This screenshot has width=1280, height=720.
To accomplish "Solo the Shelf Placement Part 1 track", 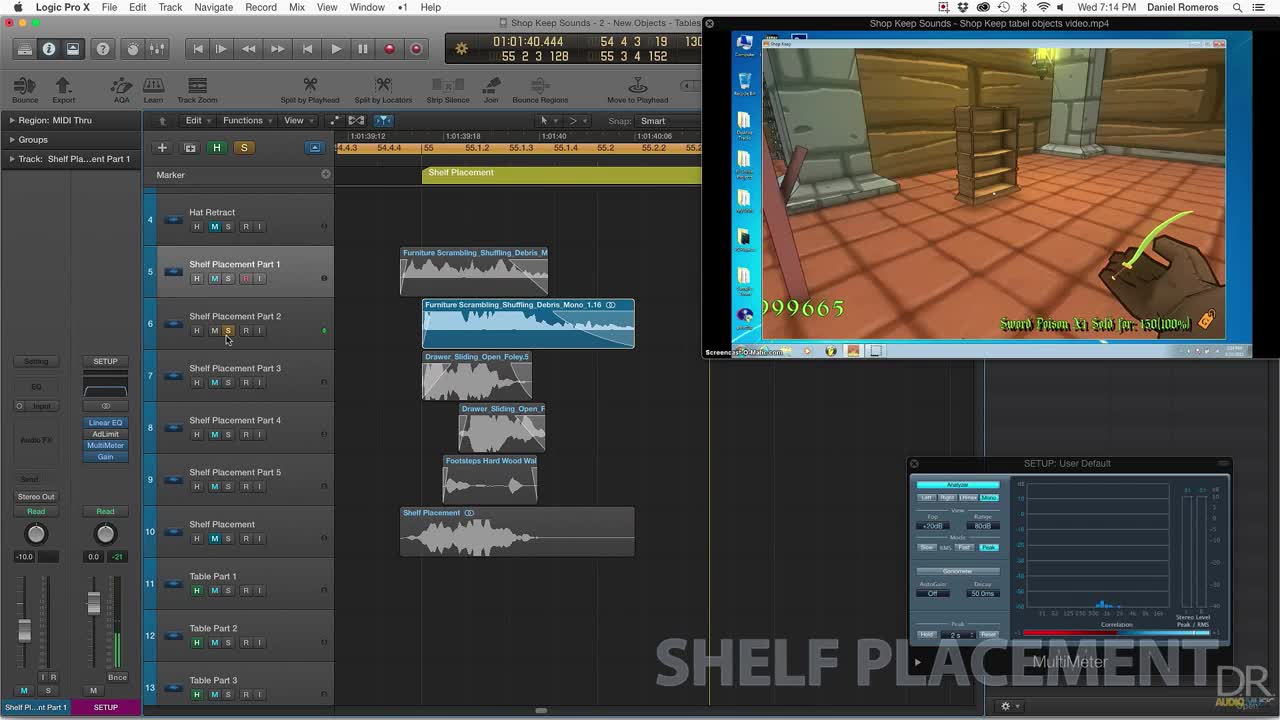I will (228, 278).
